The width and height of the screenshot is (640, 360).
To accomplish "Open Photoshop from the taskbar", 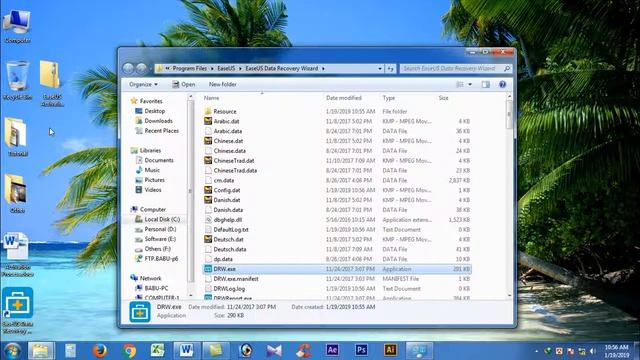I will pos(361,350).
